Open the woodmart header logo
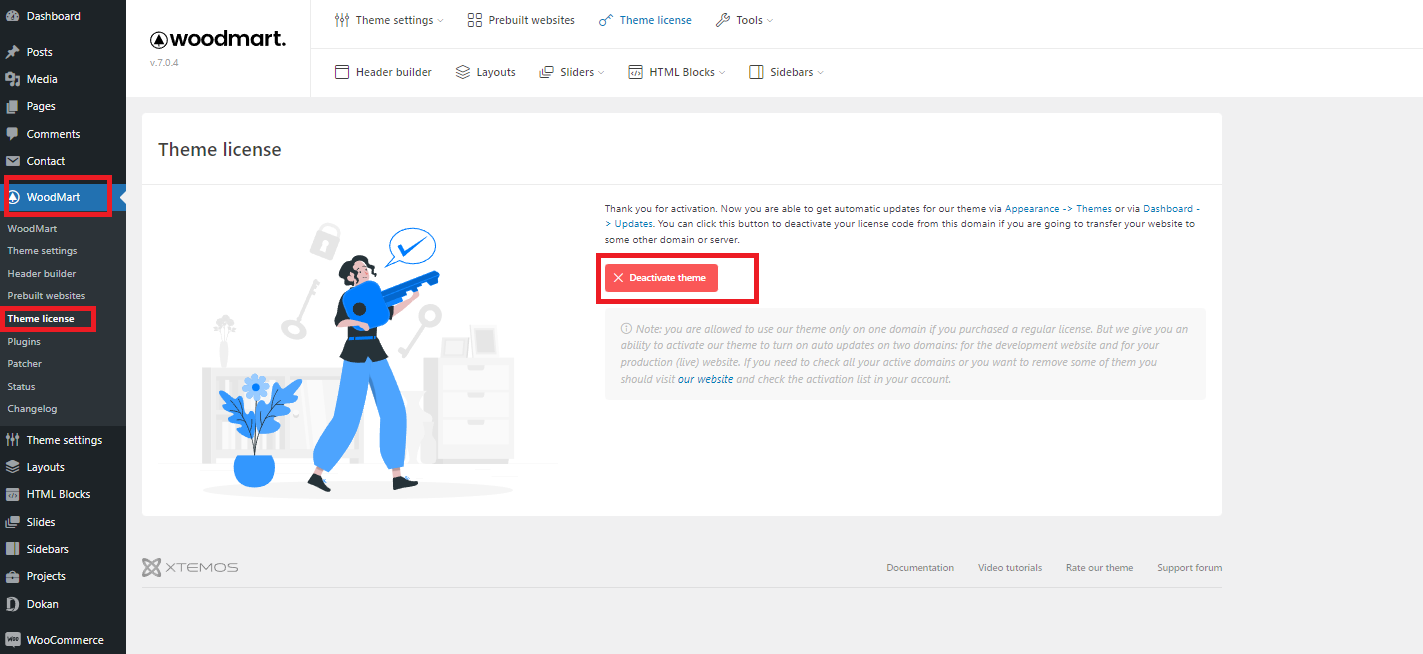 pos(218,39)
